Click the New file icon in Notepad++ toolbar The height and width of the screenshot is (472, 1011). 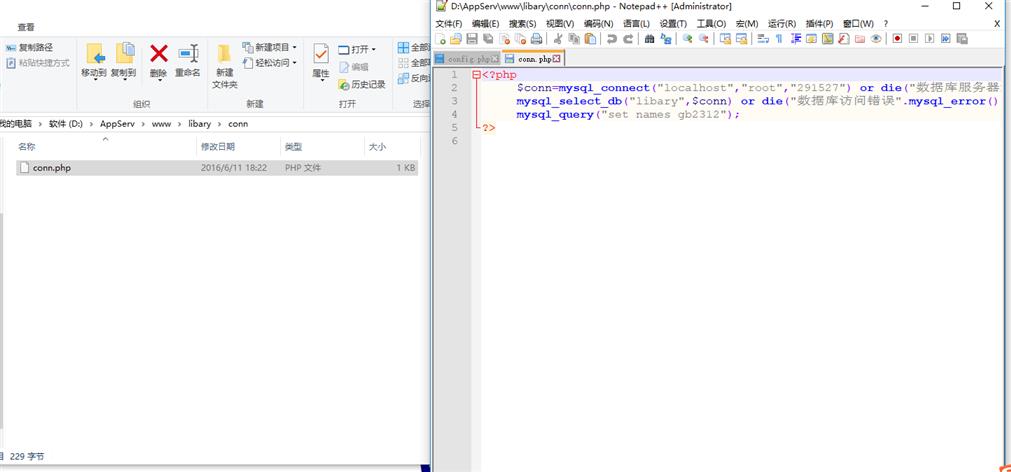pyautogui.click(x=441, y=39)
